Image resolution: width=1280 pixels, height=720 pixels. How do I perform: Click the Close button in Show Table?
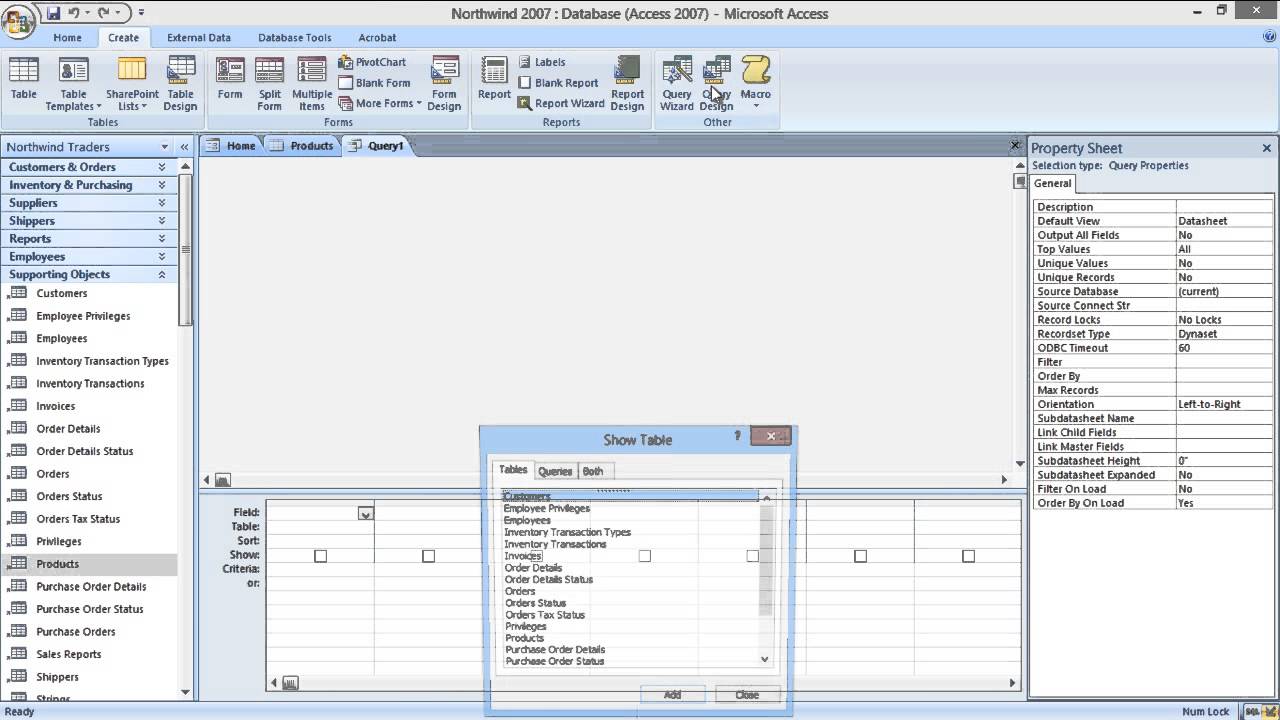(747, 694)
